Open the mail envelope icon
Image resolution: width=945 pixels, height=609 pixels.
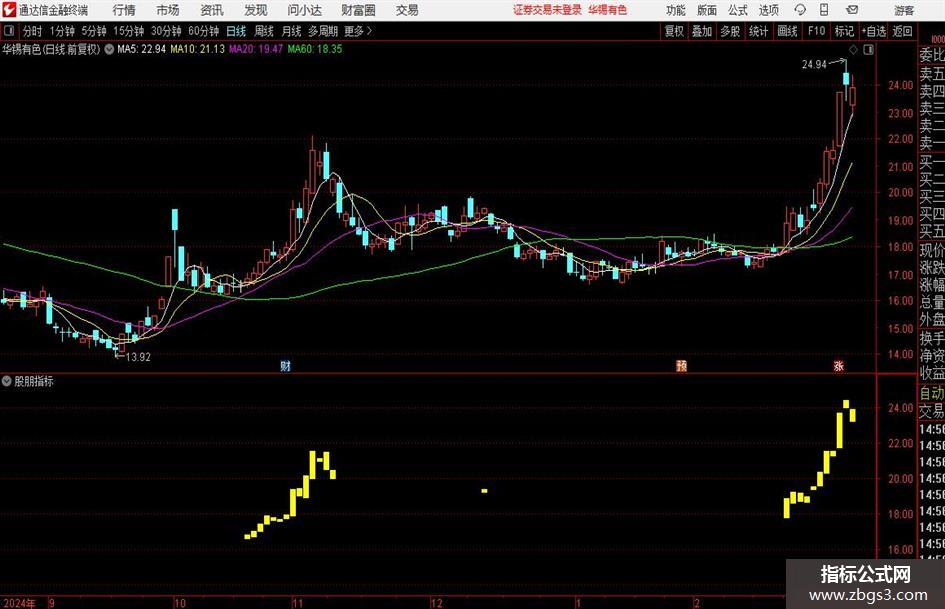pos(852,10)
